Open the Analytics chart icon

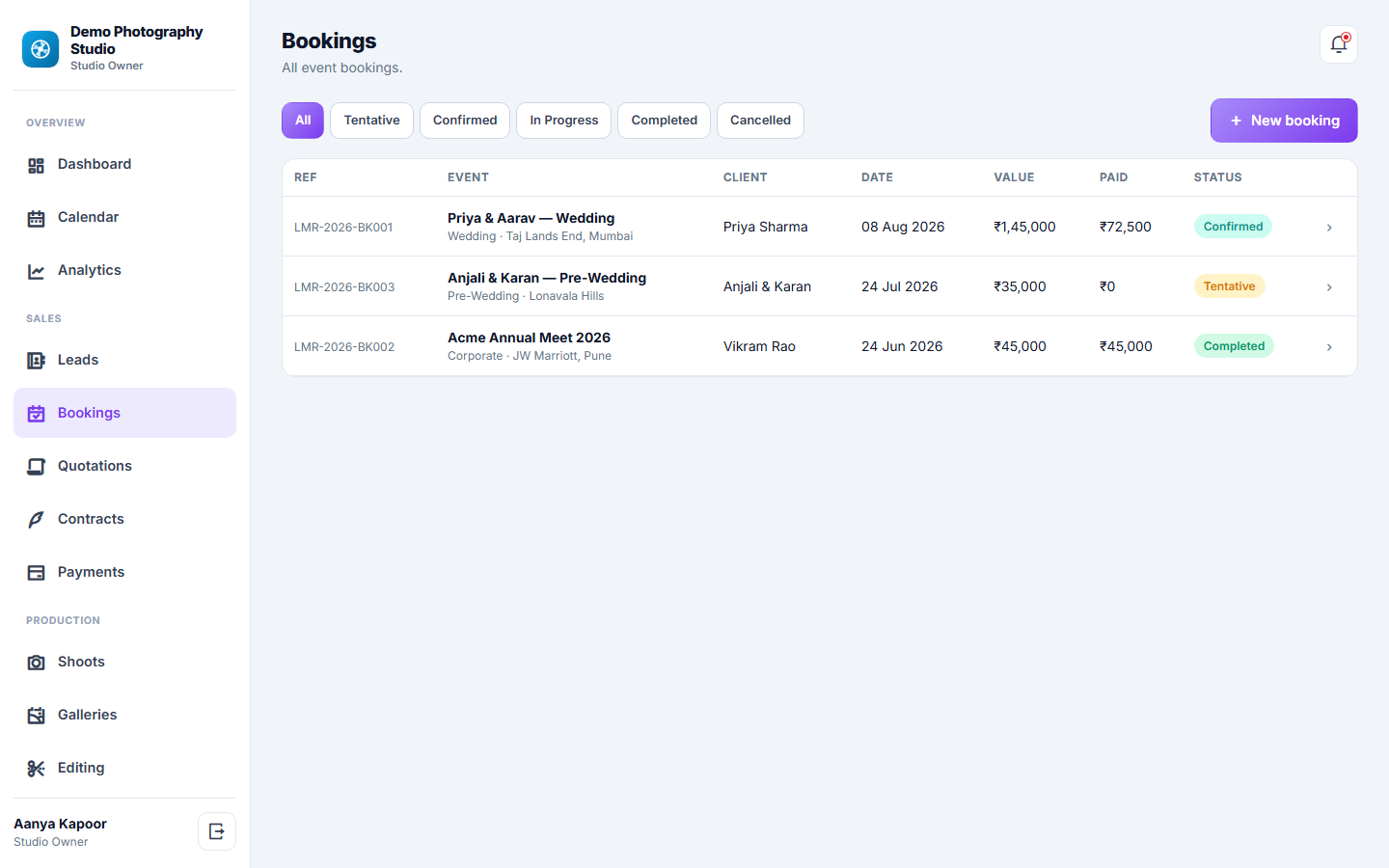36,272
